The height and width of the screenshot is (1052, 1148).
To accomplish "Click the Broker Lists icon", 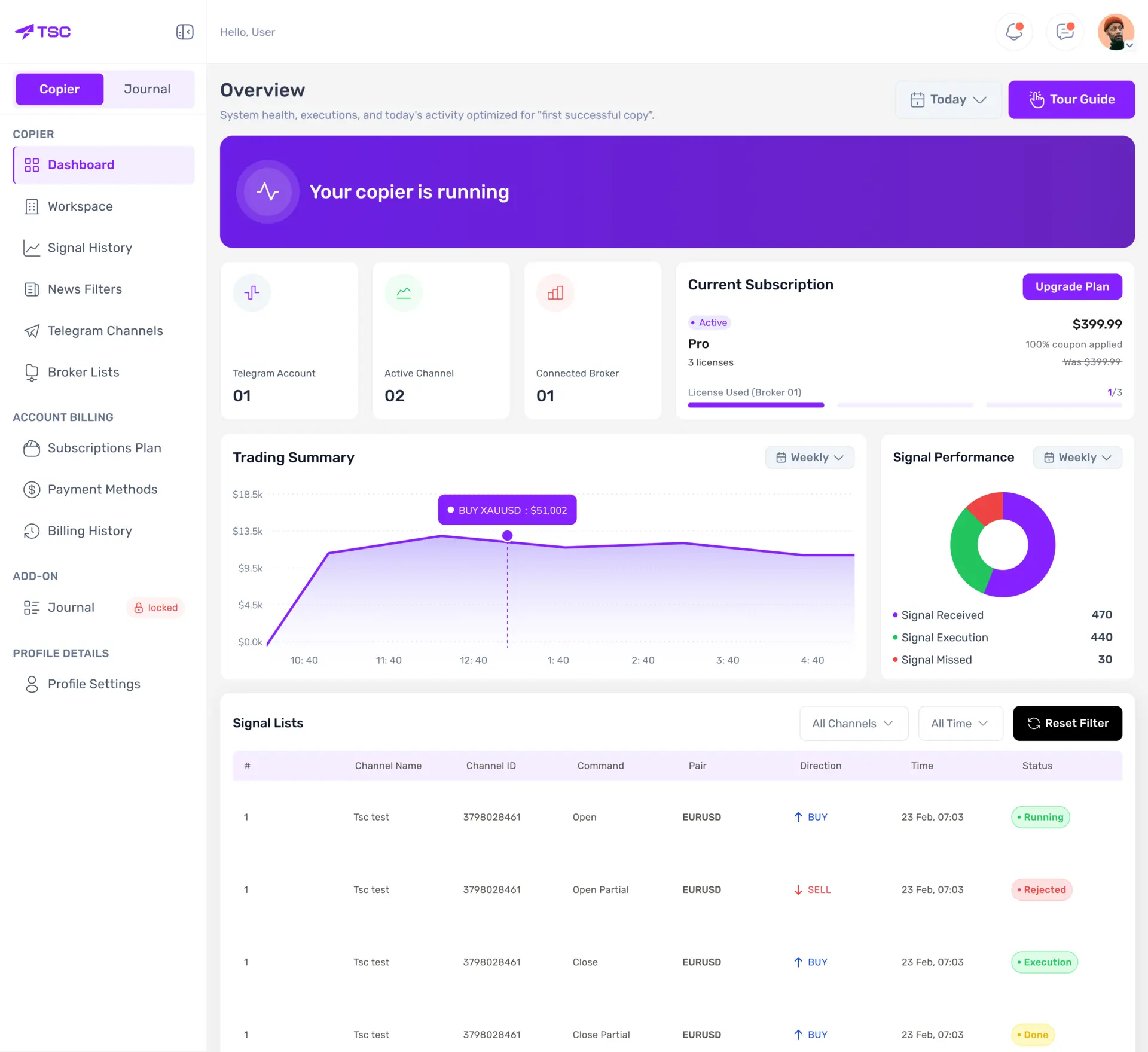I will click(32, 373).
